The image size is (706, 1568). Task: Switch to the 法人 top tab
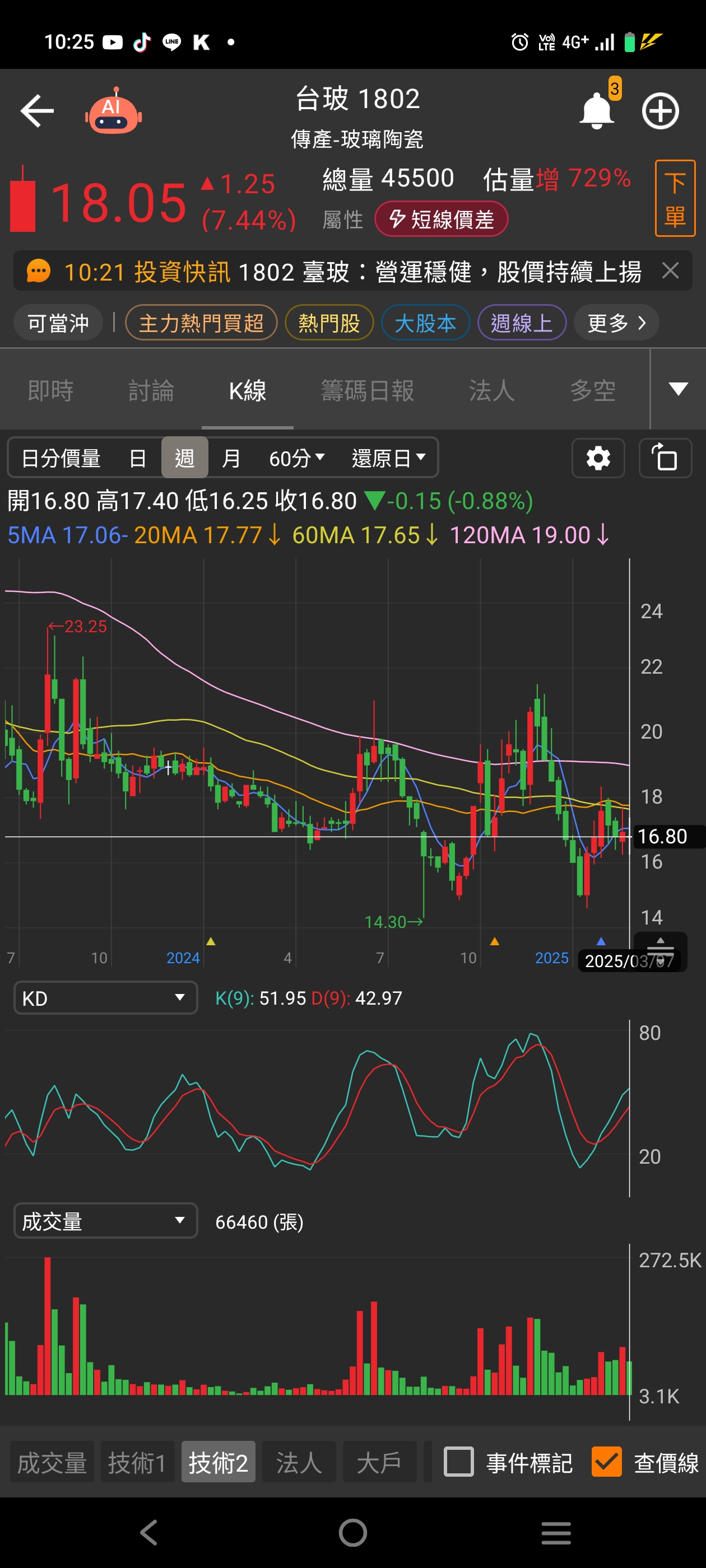[x=491, y=390]
